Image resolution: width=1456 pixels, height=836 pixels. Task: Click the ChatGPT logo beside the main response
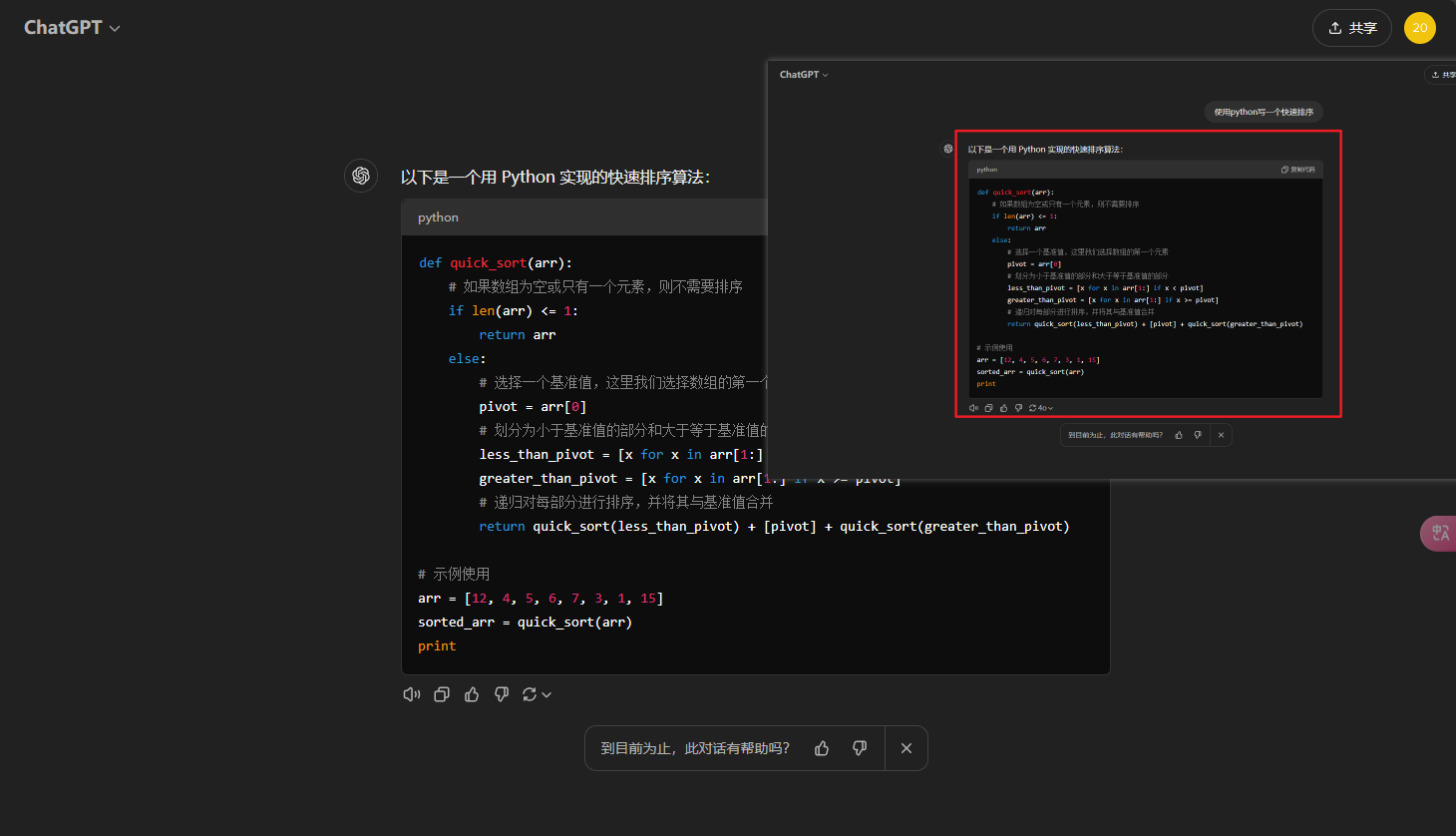tap(361, 176)
